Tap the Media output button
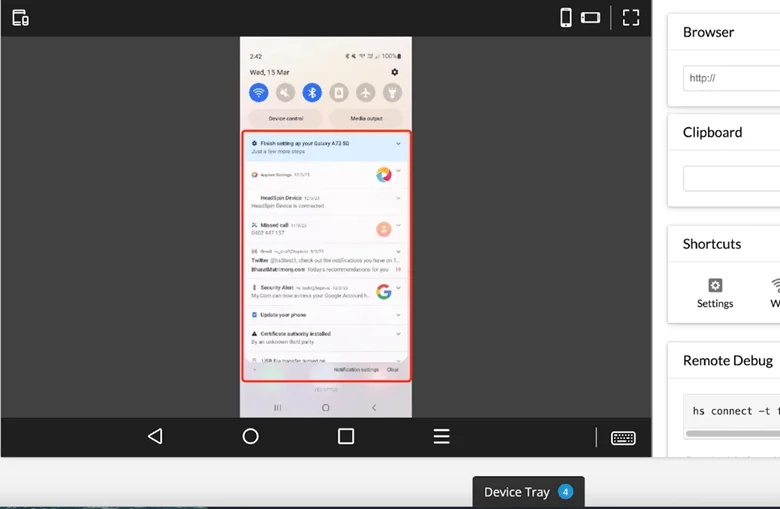 point(366,118)
